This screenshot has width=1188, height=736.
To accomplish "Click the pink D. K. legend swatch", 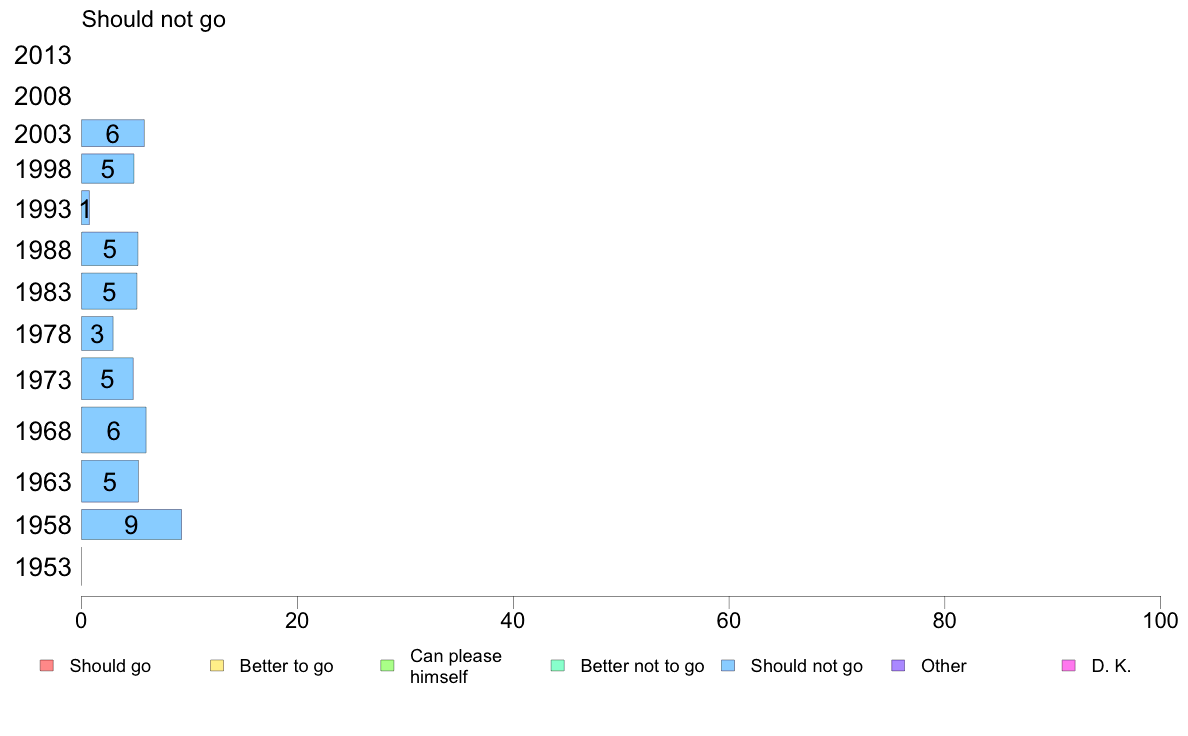I will coord(1068,666).
